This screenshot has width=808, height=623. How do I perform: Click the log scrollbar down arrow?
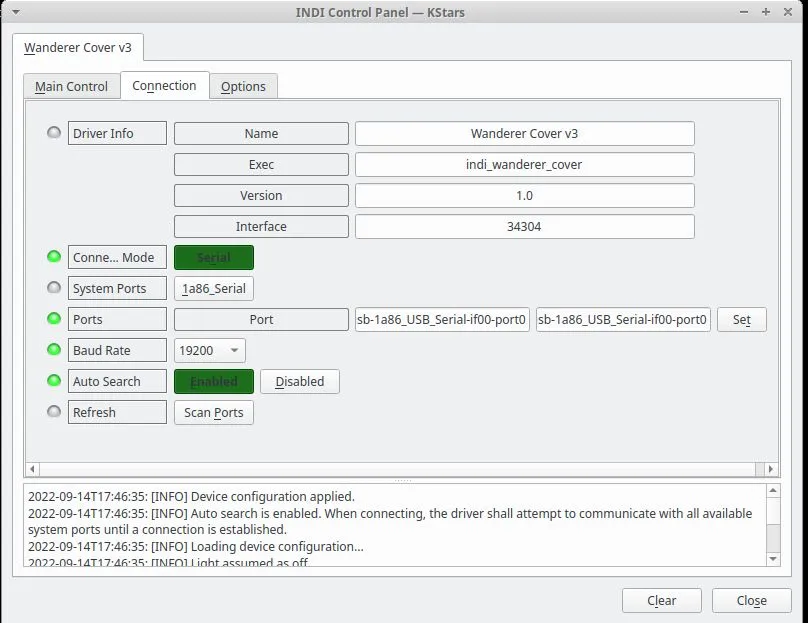point(773,559)
